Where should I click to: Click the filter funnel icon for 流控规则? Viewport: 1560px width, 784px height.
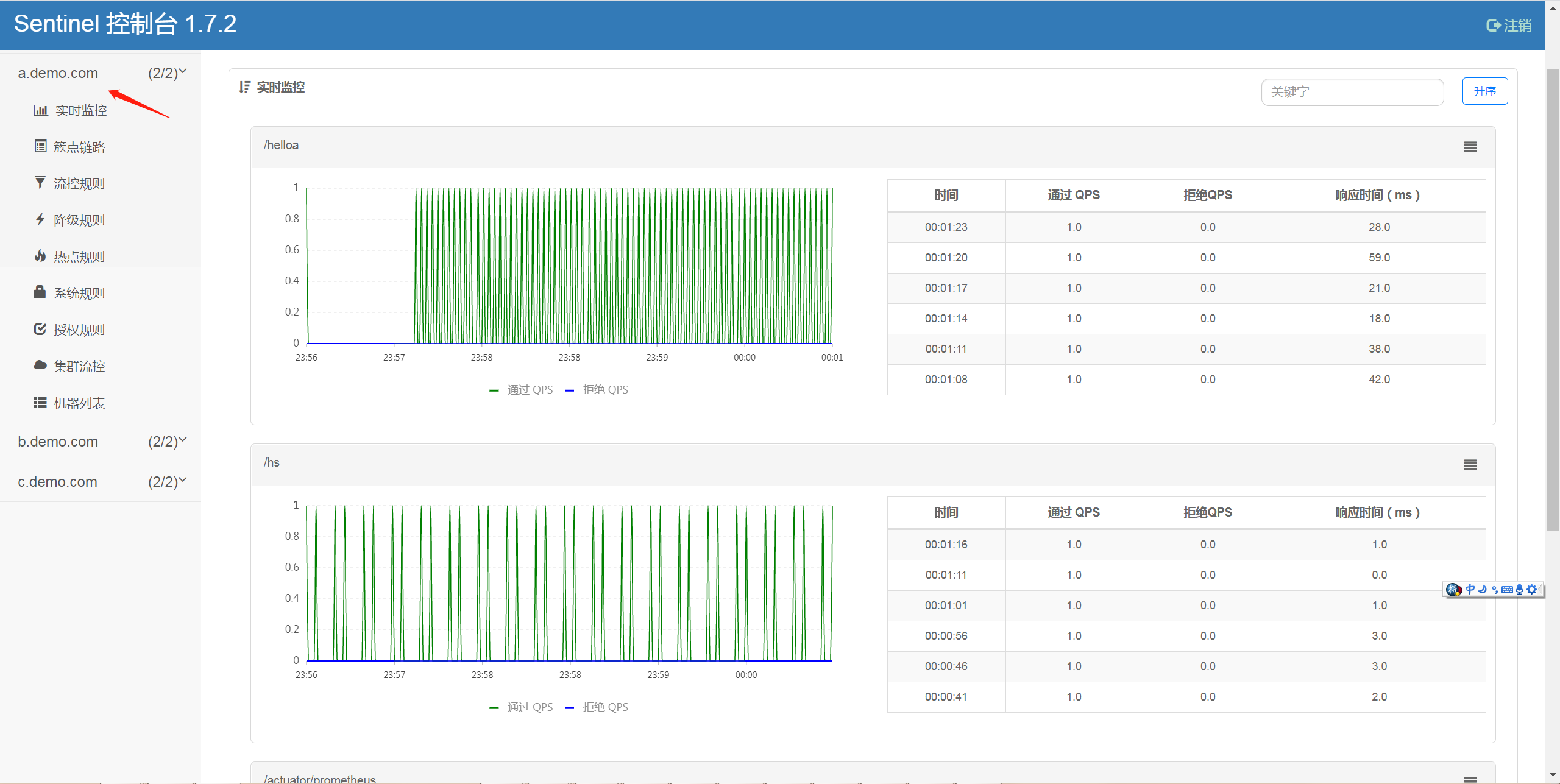tap(40, 183)
